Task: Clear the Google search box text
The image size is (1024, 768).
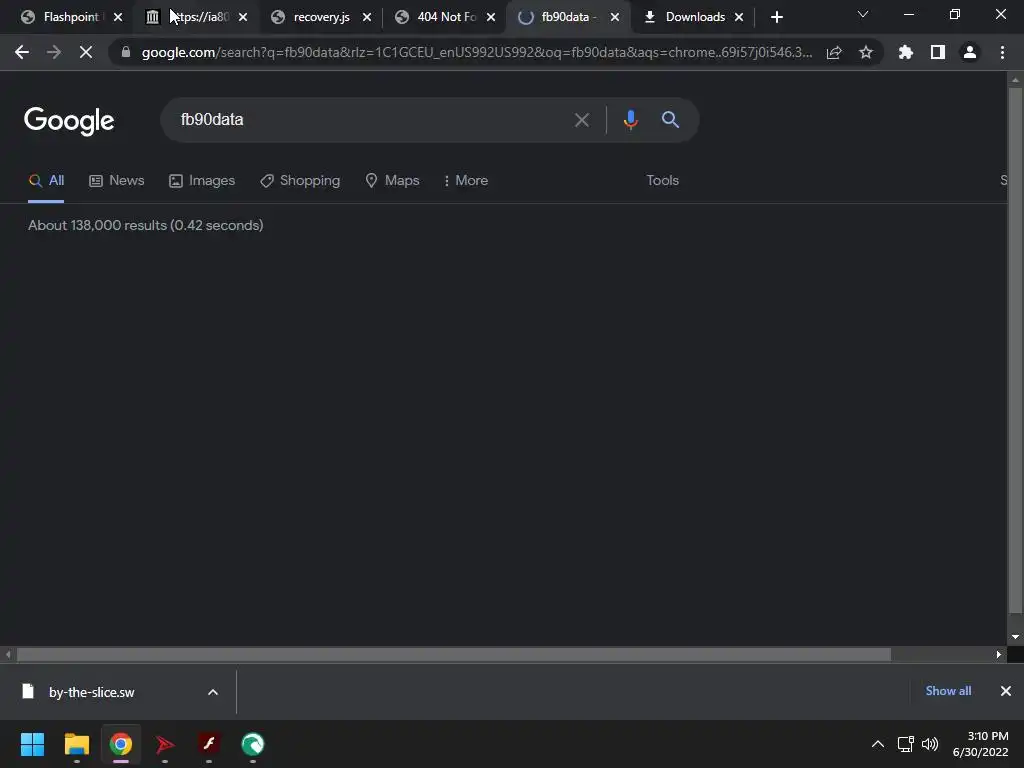Action: 582,120
